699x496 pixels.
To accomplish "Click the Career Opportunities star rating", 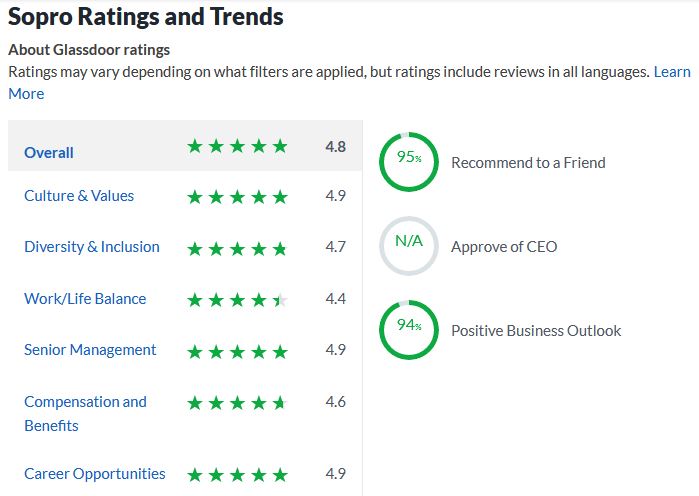I will (237, 475).
